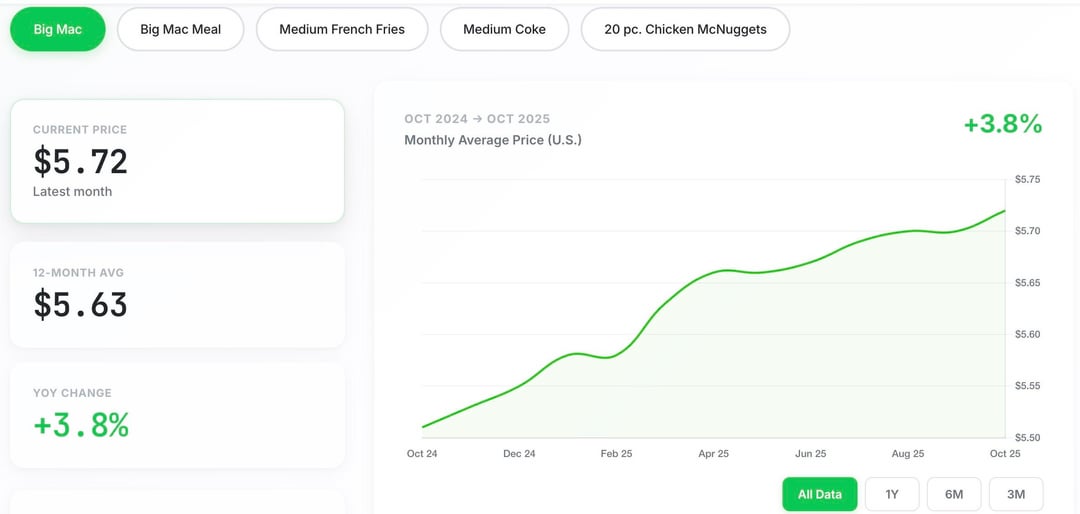The width and height of the screenshot is (1080, 514).
Task: Click the 12-Month Avg $5.63 card
Action: tap(177, 295)
